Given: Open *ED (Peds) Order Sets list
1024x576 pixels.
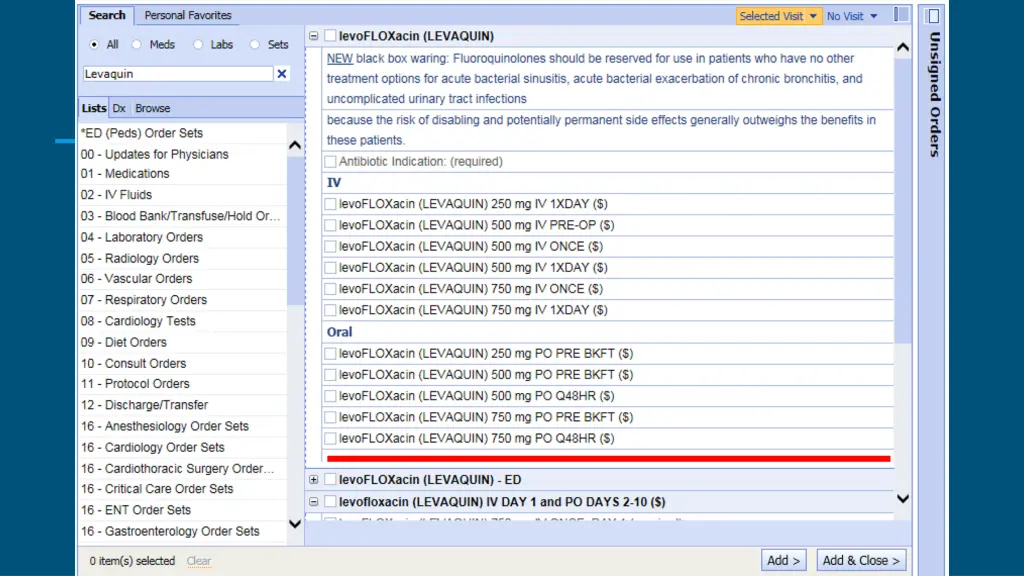Looking at the screenshot, I should point(142,133).
